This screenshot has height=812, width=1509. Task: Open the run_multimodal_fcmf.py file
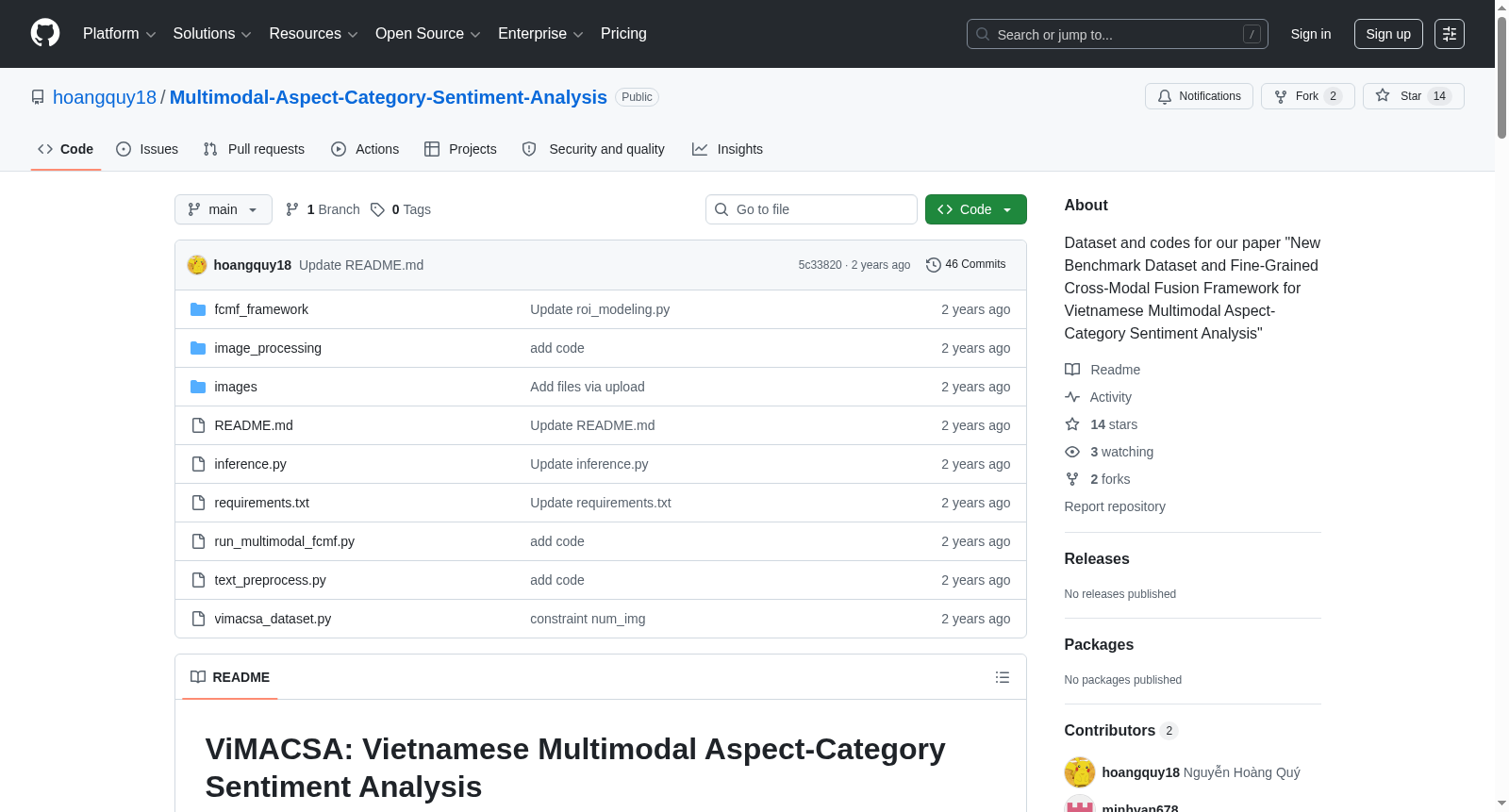(285, 541)
